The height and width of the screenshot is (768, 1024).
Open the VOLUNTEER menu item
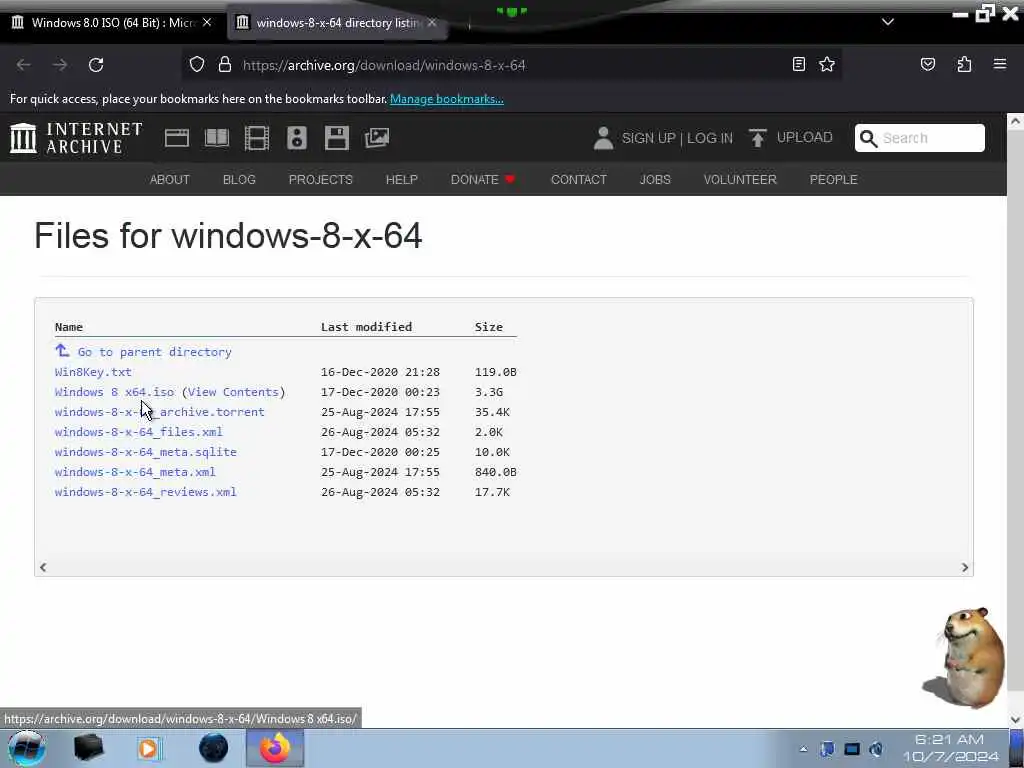pyautogui.click(x=740, y=180)
